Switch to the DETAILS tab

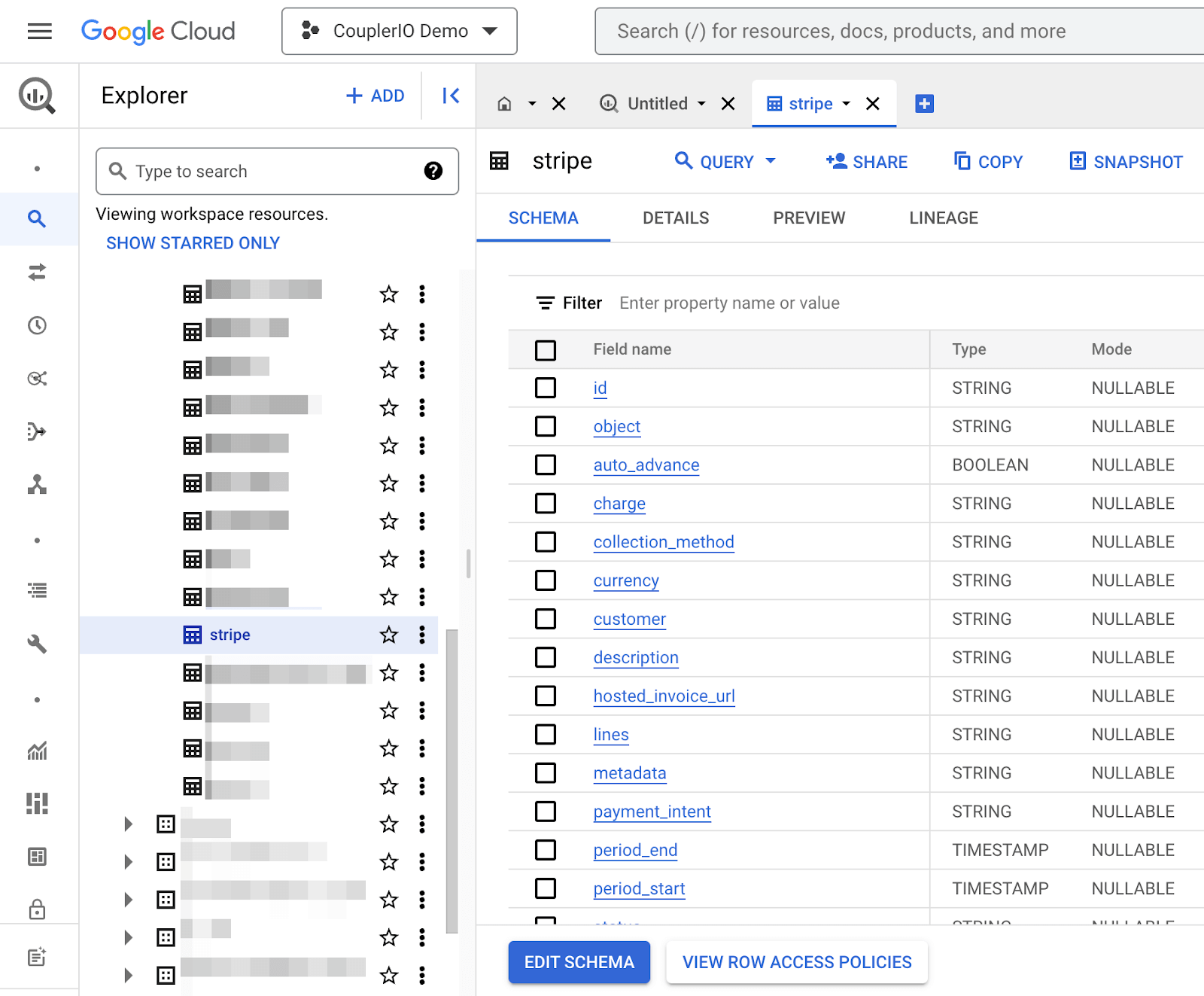point(676,218)
